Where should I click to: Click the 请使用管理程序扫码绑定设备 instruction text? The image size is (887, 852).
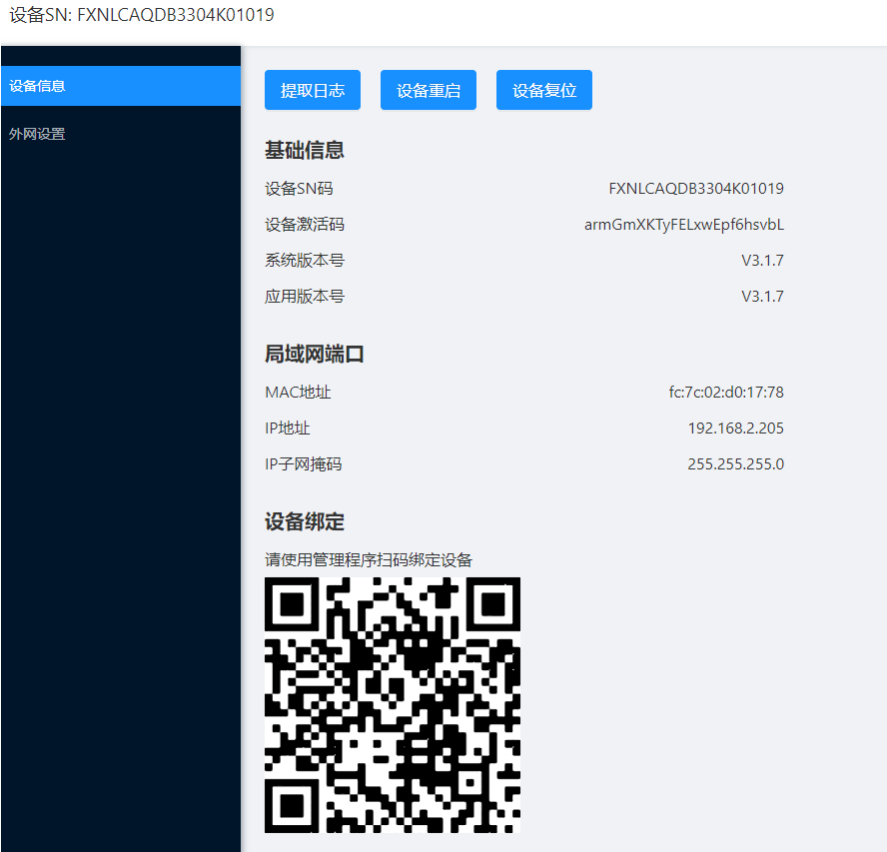click(x=368, y=560)
